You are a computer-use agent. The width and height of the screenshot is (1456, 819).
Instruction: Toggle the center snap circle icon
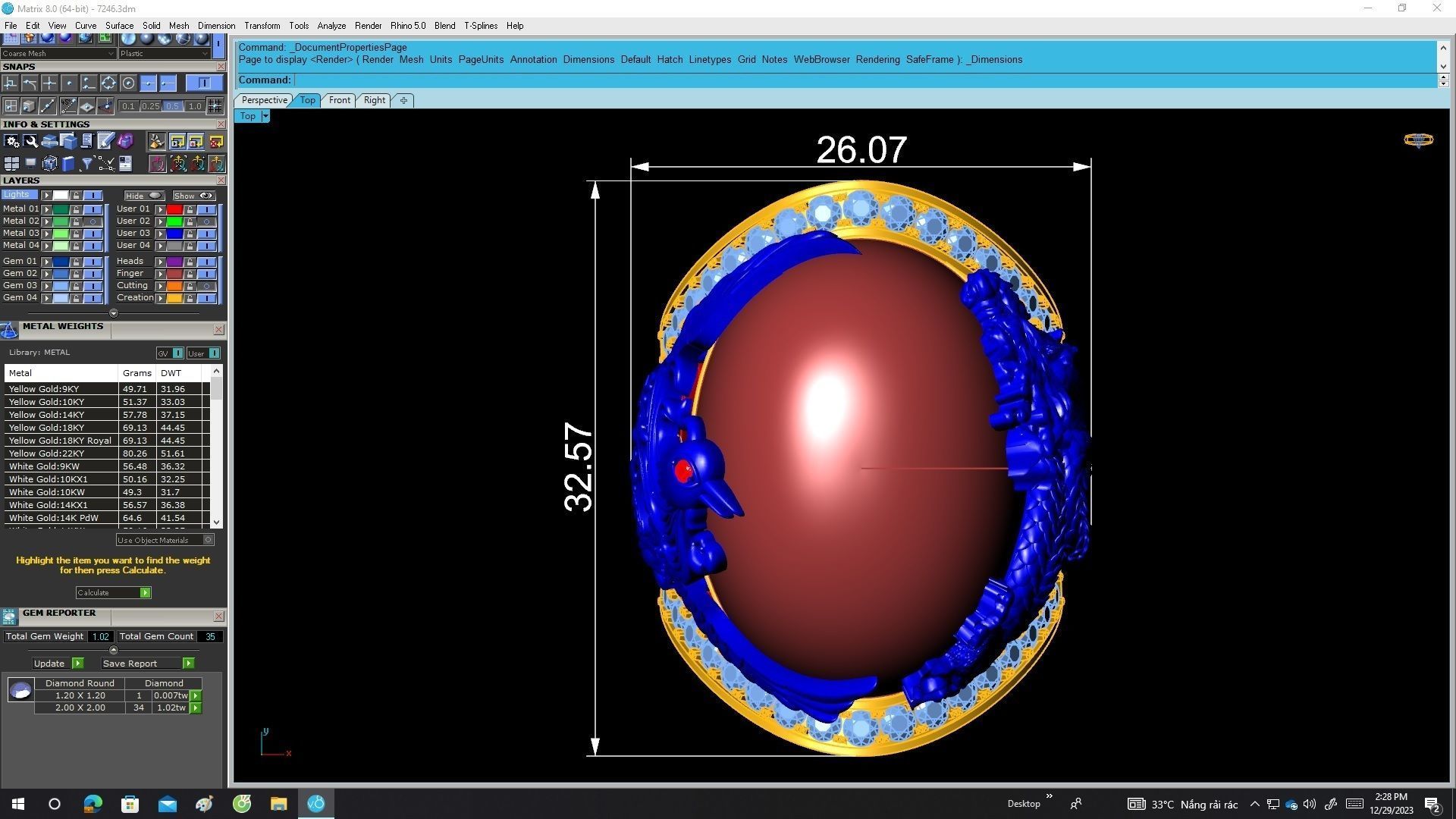pyautogui.click(x=128, y=83)
